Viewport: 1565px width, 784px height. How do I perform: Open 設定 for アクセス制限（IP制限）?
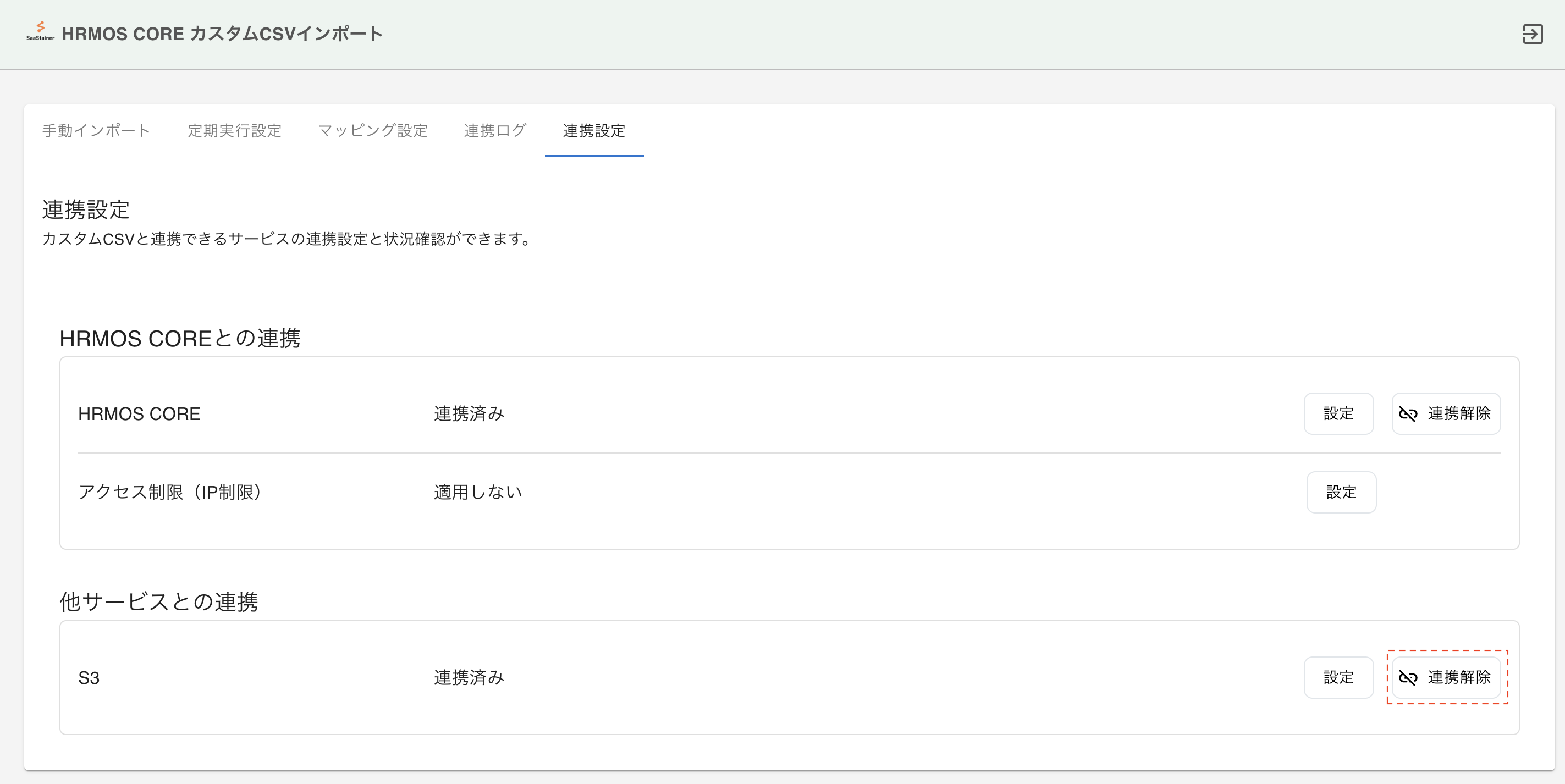click(1341, 493)
